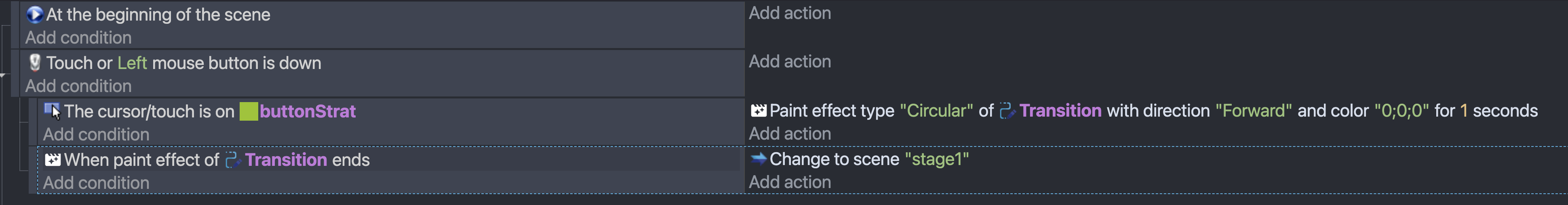Edit the "0;0;0" color parameter
1568x205 pixels.
1401,111
